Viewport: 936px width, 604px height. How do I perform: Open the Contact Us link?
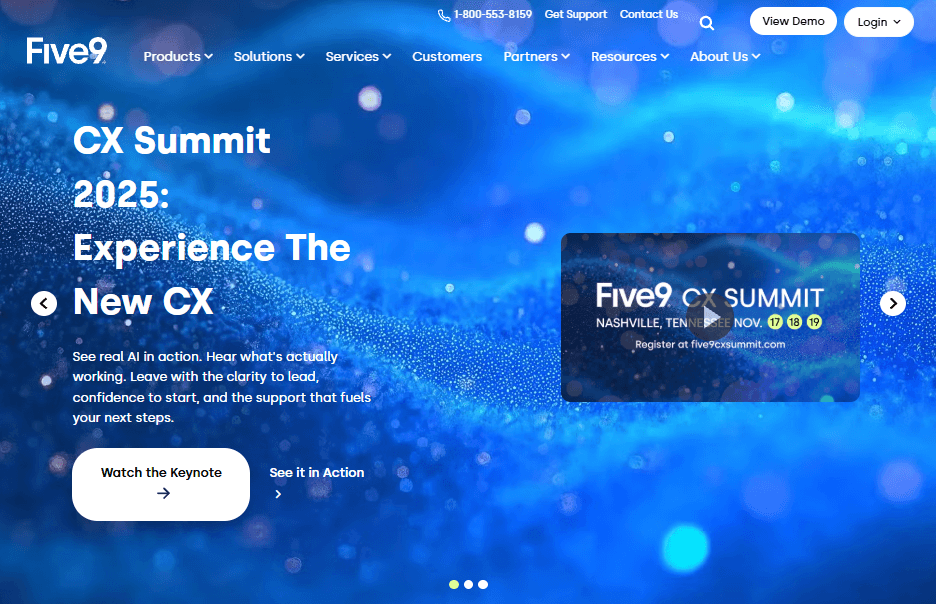point(649,14)
